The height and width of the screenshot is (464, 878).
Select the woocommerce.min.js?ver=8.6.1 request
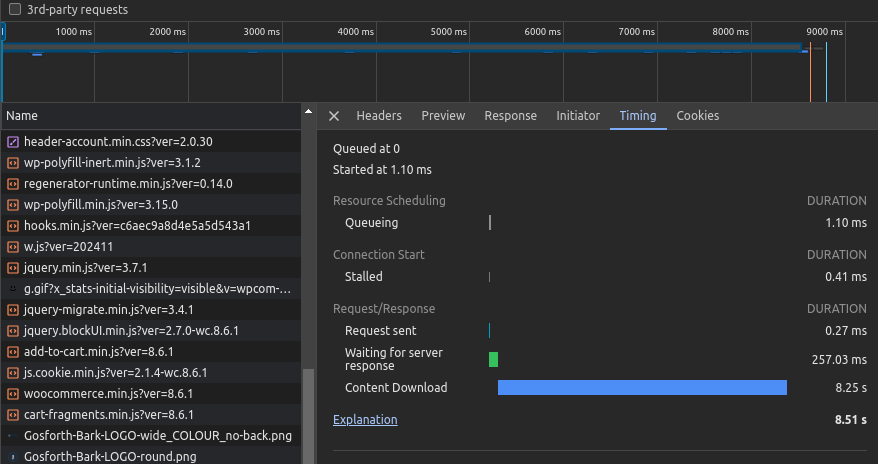[151, 393]
